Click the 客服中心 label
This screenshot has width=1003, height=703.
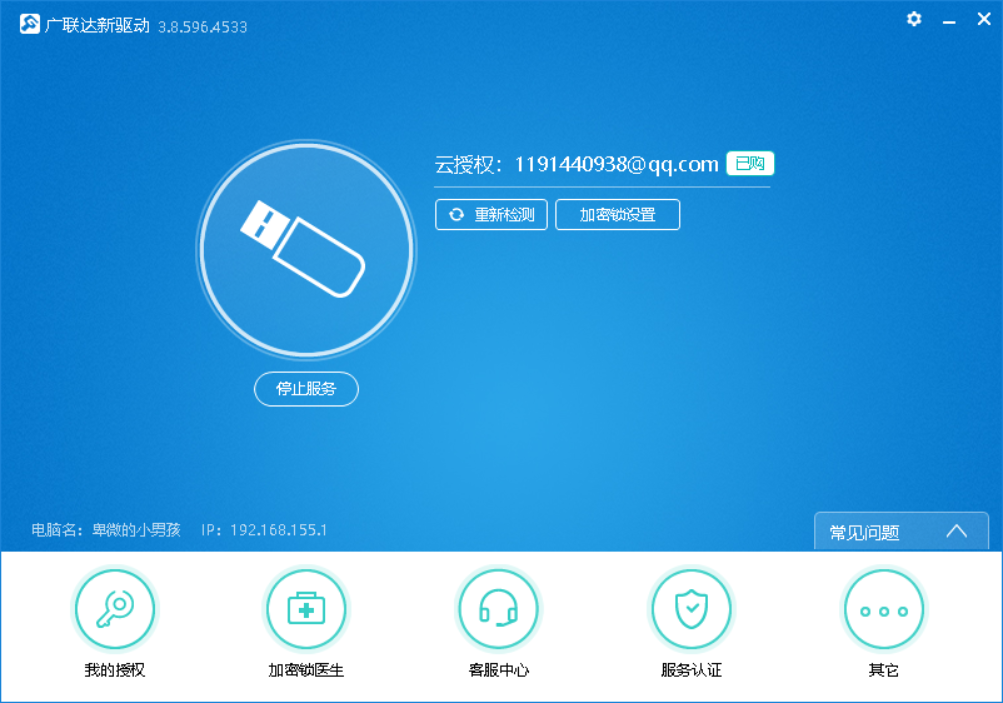499,670
